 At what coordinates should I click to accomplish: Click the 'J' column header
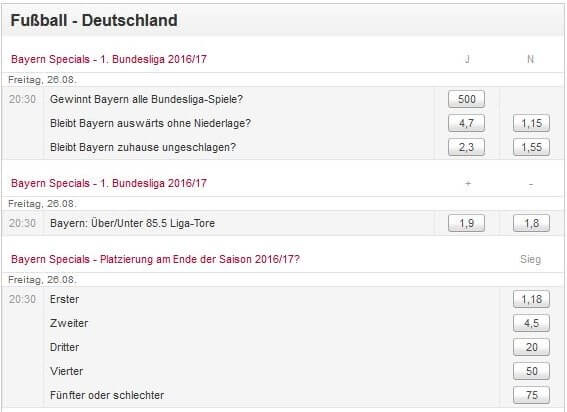point(467,59)
